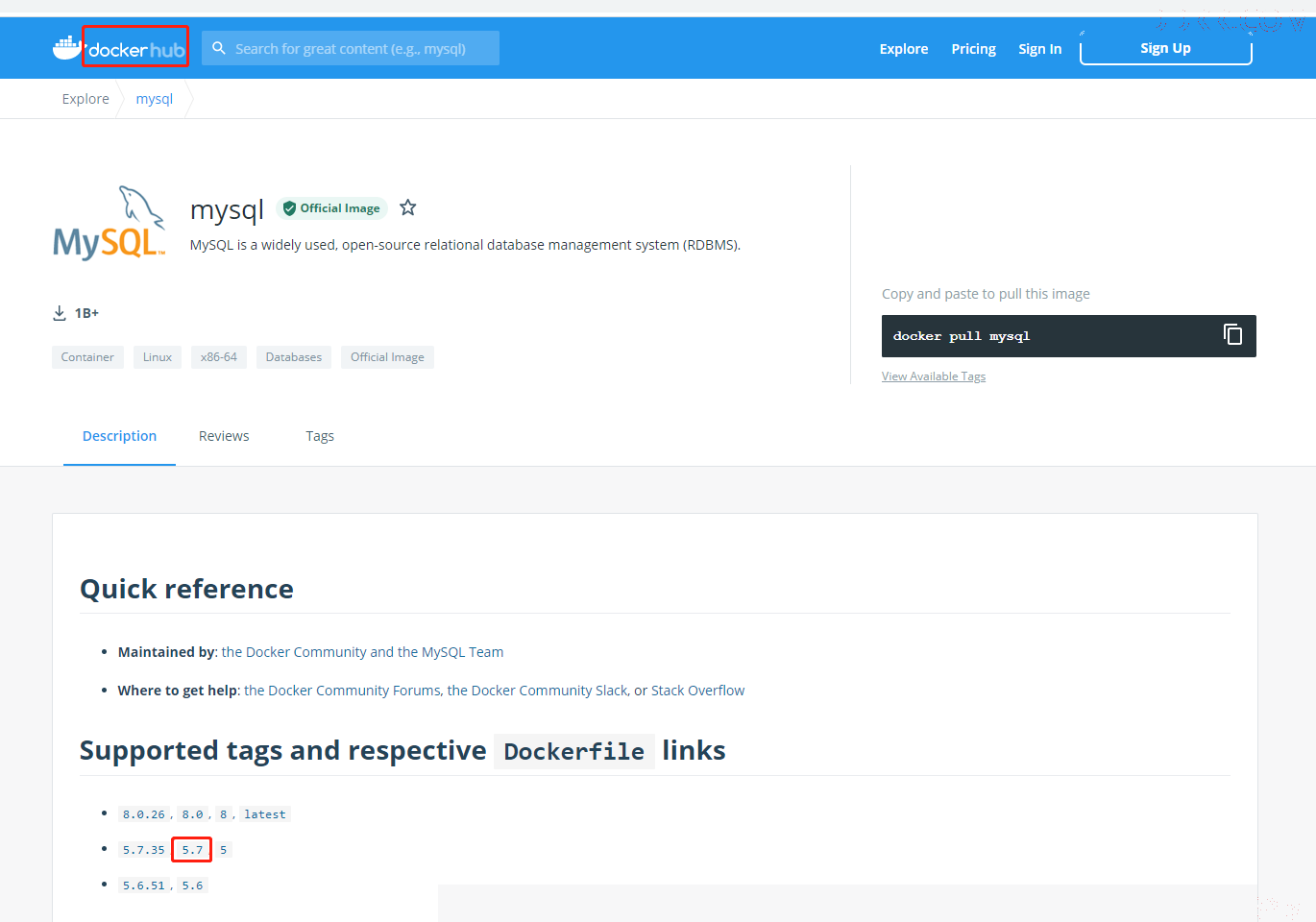The width and height of the screenshot is (1316, 922).
Task: Focus the search for great content field
Action: click(x=351, y=48)
